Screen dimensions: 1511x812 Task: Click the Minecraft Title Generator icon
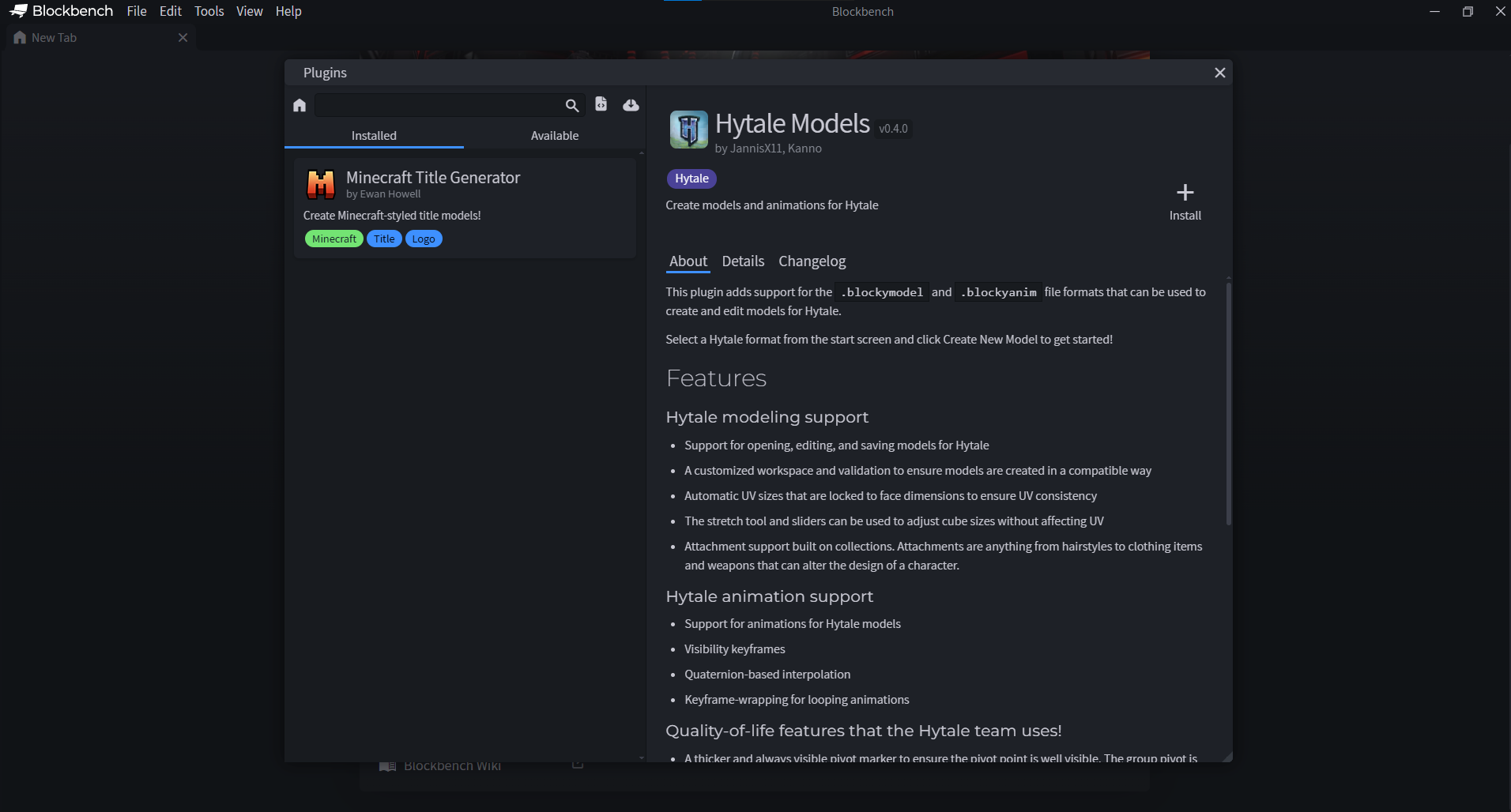(x=321, y=185)
